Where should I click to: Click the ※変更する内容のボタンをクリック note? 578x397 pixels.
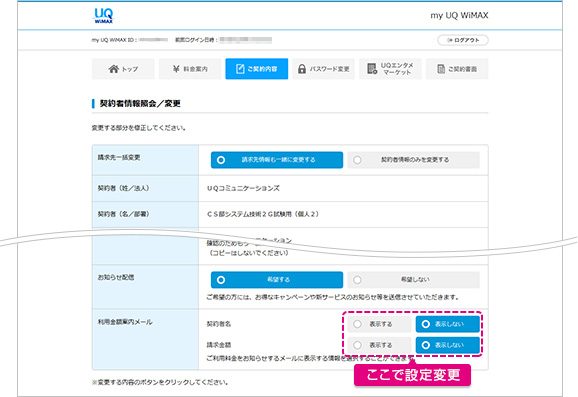160,382
